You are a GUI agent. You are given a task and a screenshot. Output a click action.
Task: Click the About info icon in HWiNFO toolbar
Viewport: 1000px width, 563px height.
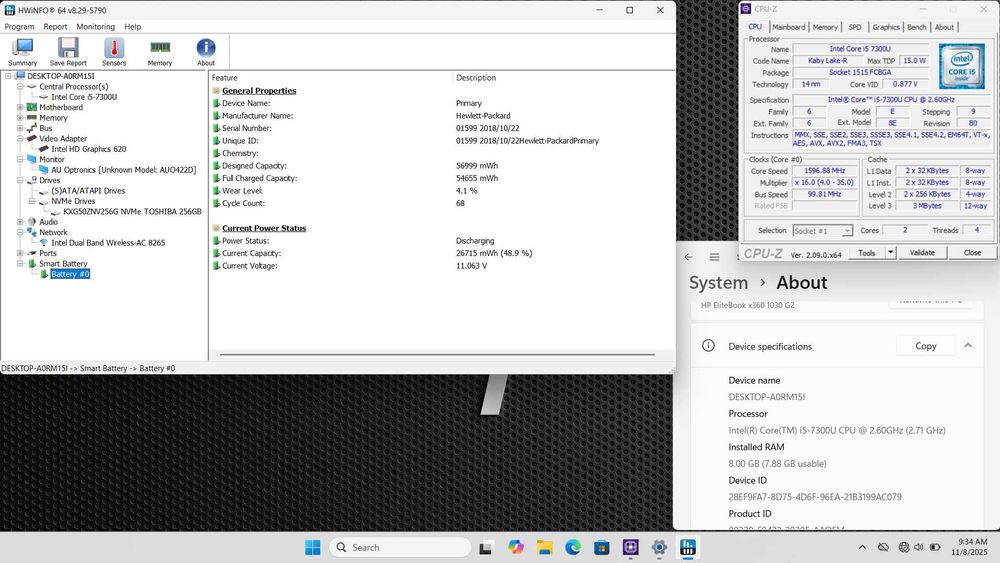[206, 52]
